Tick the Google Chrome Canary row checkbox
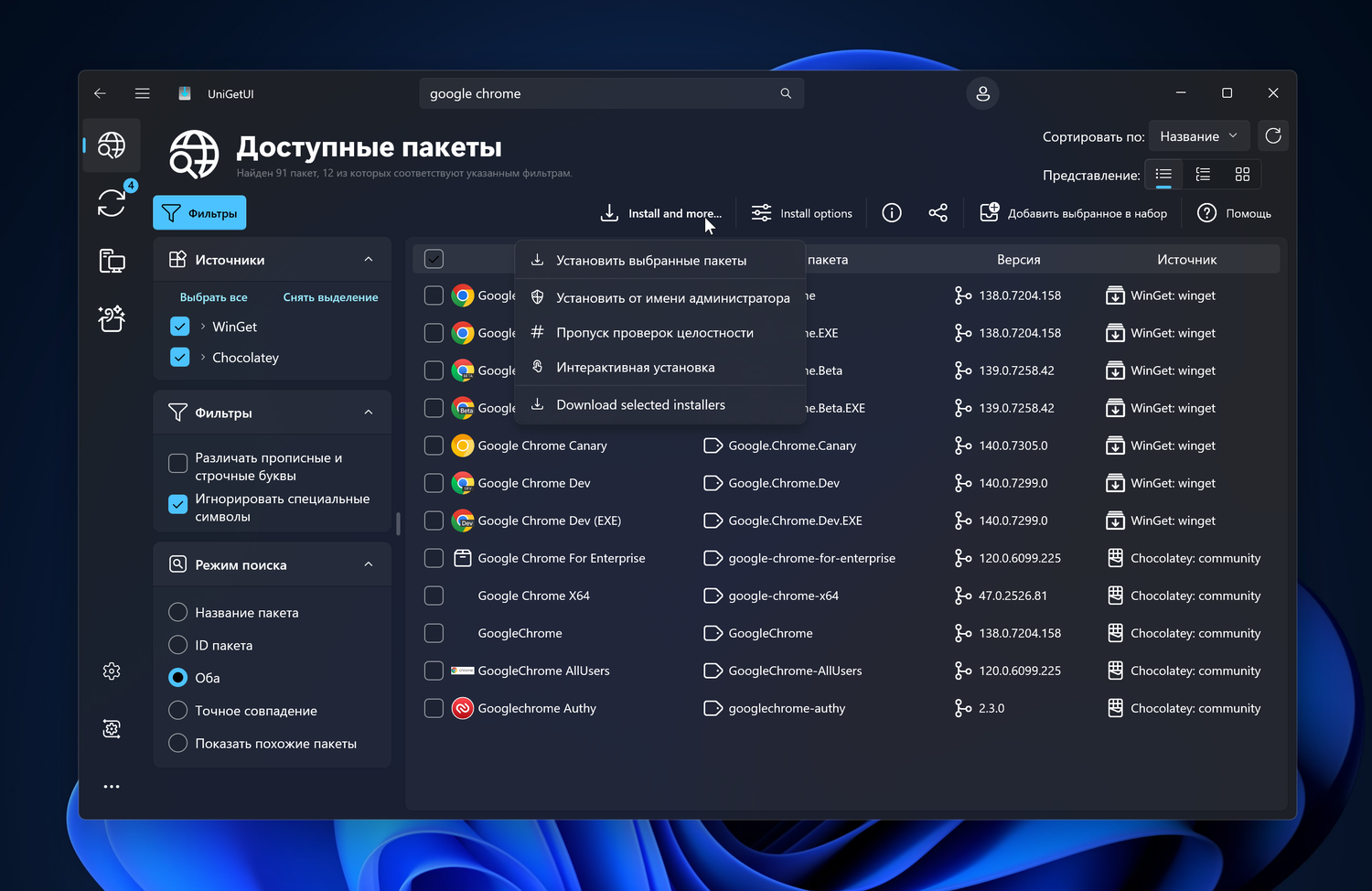This screenshot has height=891, width=1372. [x=434, y=445]
